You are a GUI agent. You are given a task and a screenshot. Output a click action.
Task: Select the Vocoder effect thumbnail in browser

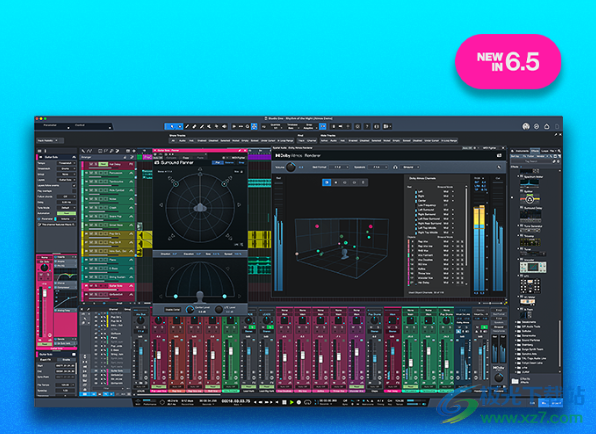(x=533, y=267)
